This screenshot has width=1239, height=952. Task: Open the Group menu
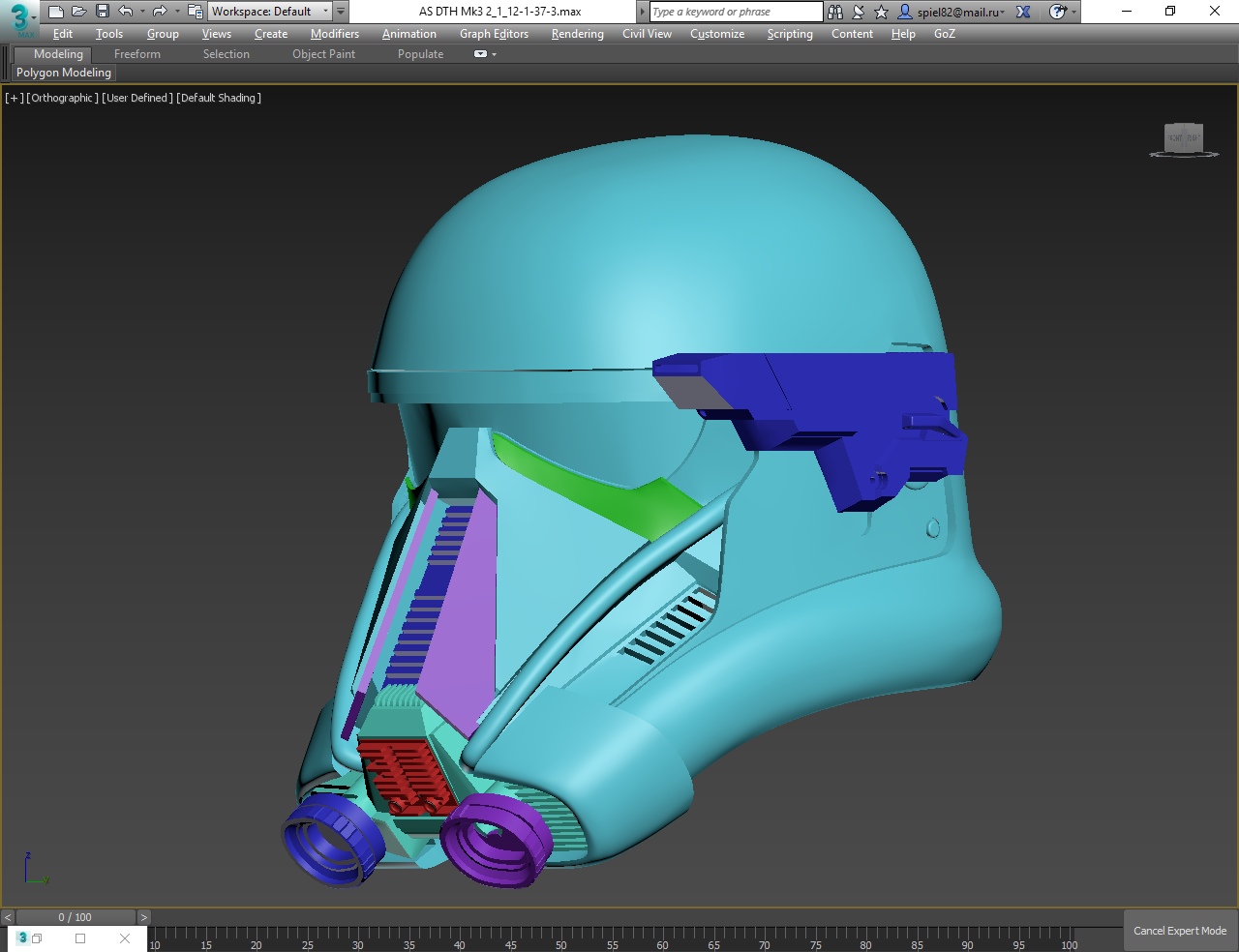pos(163,34)
